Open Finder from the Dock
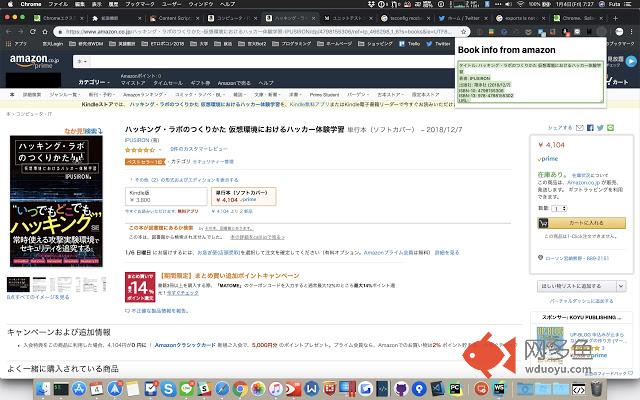Screen dimensions: 640x400 pyautogui.click(x=43, y=389)
